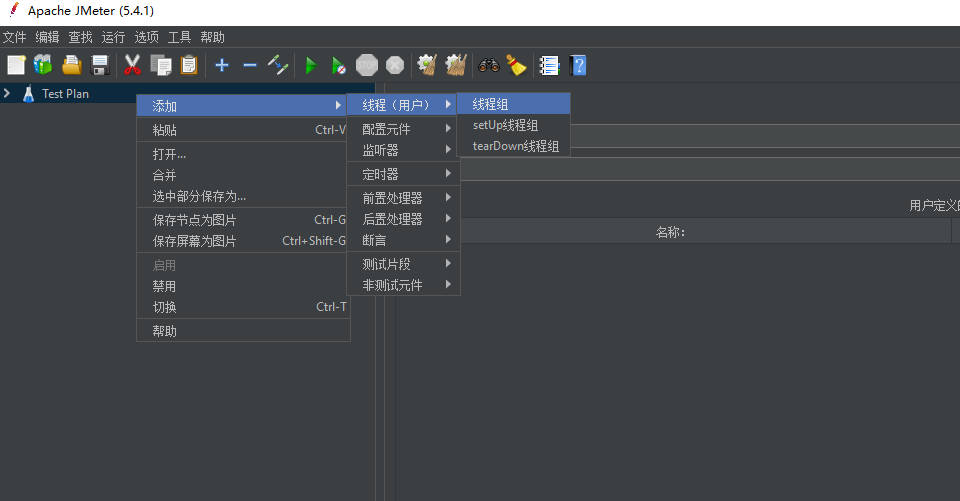This screenshot has width=960, height=501.
Task: Open the Function helper list icon
Action: (x=549, y=65)
